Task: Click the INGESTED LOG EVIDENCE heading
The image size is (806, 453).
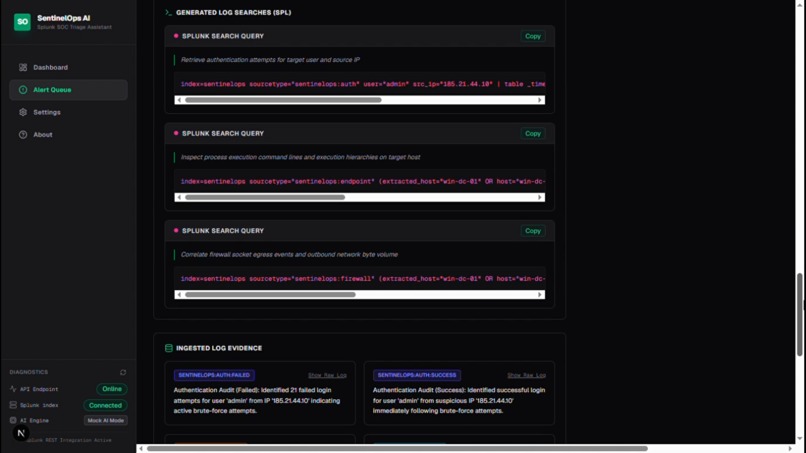Action: point(219,348)
